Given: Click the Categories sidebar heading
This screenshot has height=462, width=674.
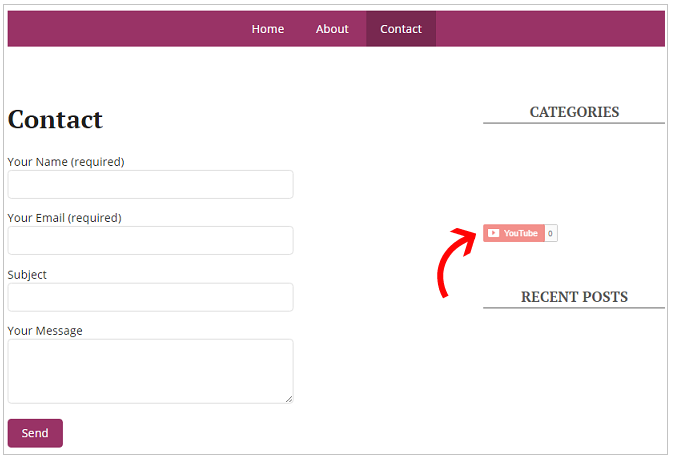Looking at the screenshot, I should pyautogui.click(x=574, y=112).
